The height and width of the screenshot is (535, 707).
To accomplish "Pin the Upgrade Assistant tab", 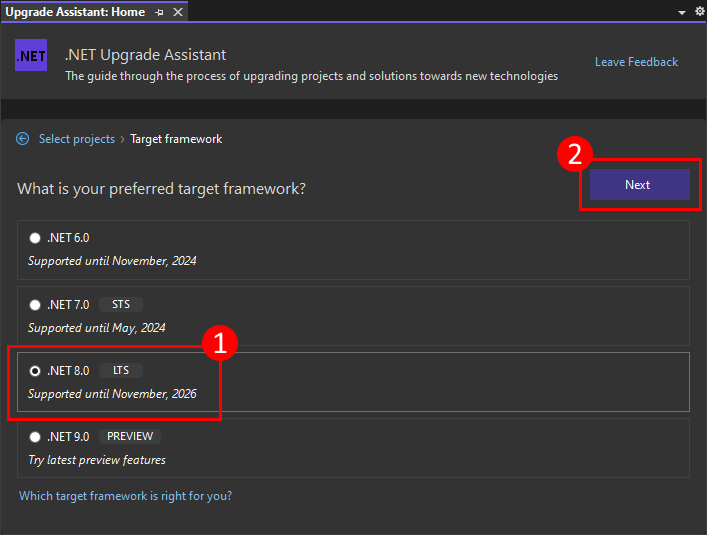I will click(x=159, y=13).
